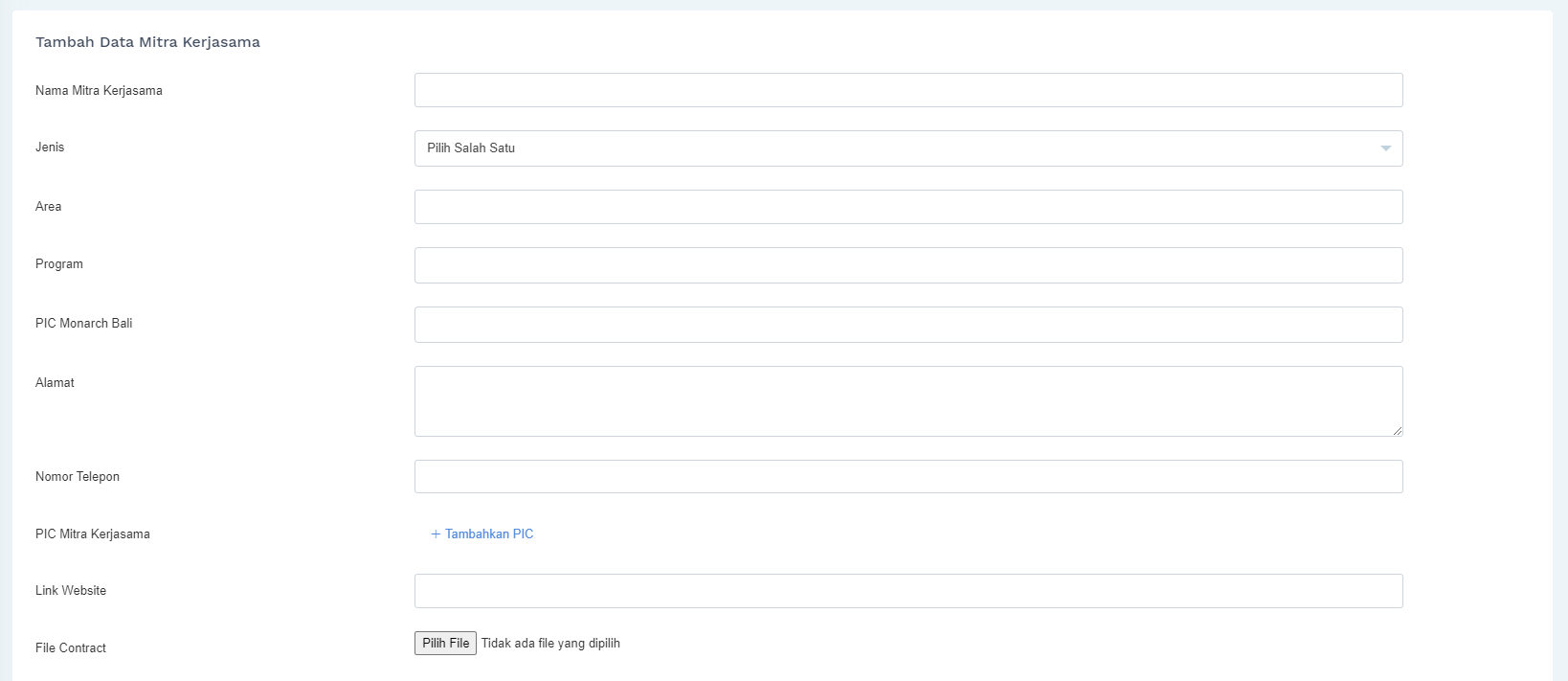Focus the Nomor Telepon input
The width and height of the screenshot is (1568, 681).
(x=907, y=477)
